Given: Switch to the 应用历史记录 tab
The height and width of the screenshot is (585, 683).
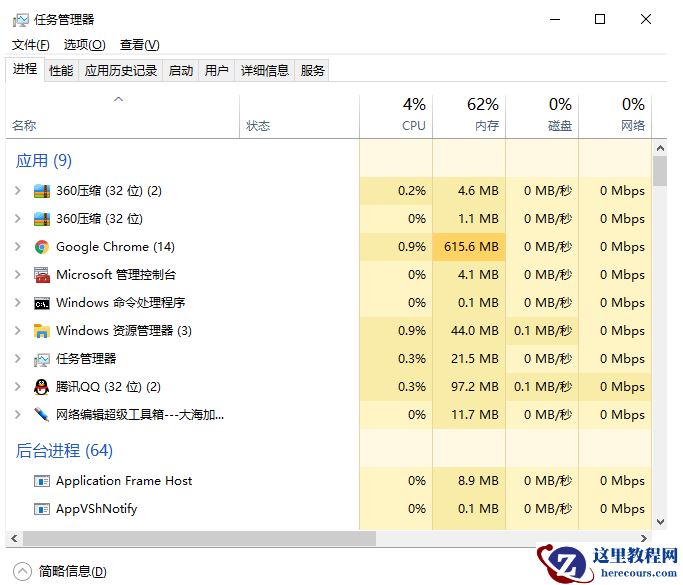Looking at the screenshot, I should pos(121,71).
